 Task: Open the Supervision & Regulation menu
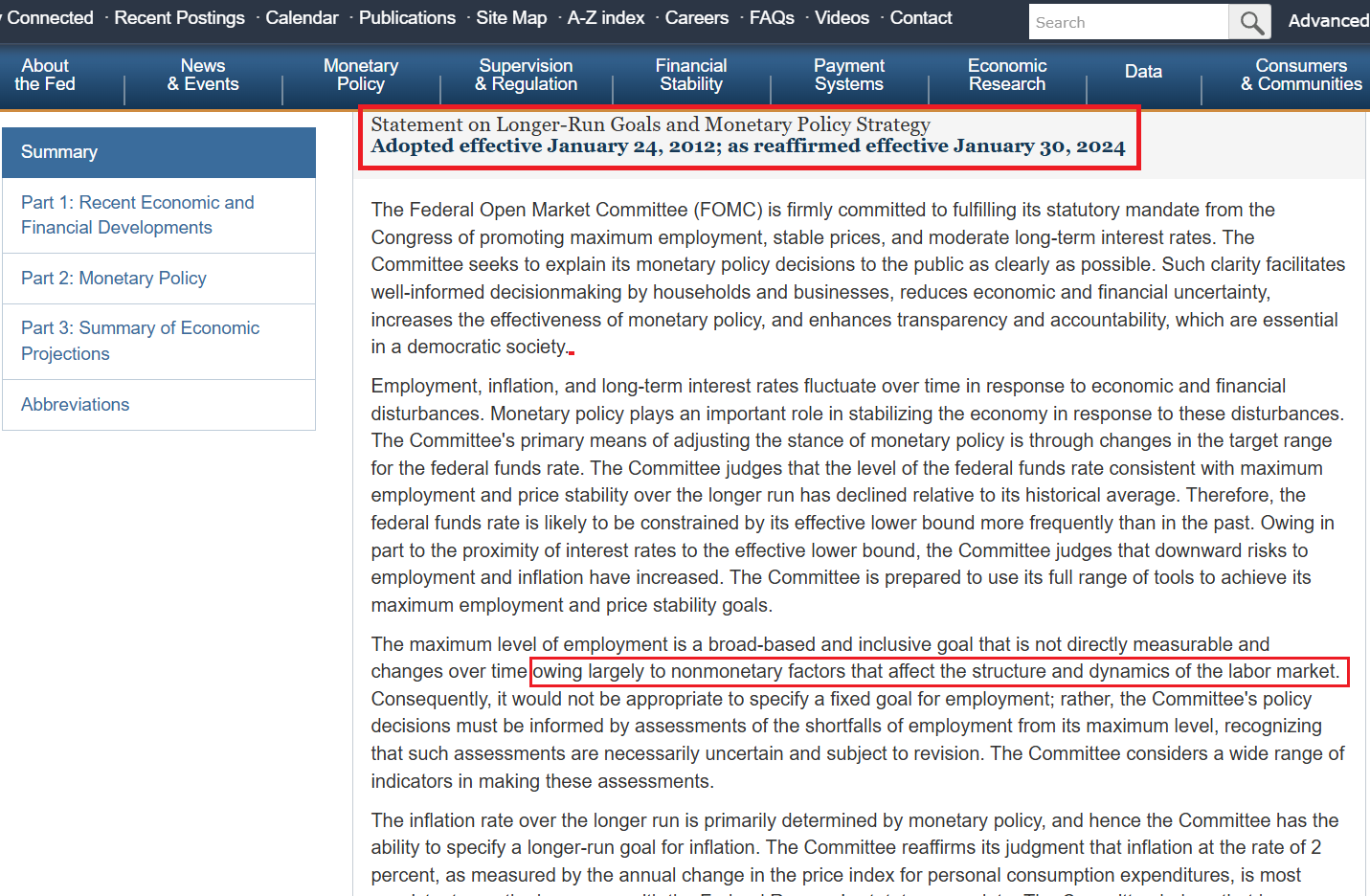coord(526,75)
